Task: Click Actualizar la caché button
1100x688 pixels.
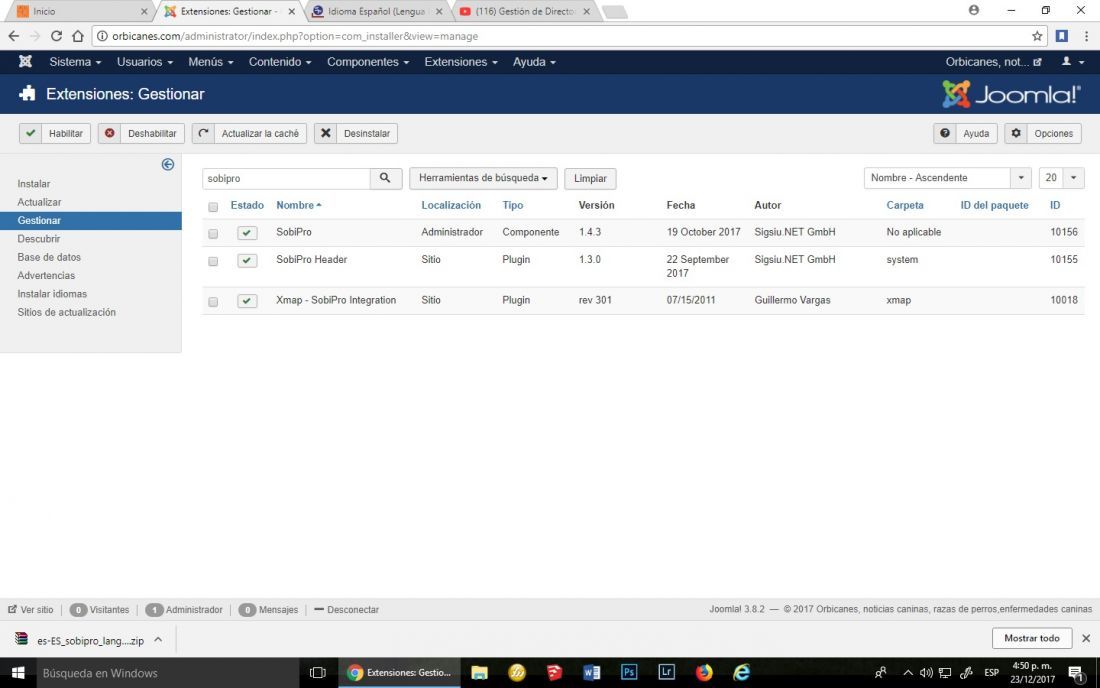Action: point(249,133)
